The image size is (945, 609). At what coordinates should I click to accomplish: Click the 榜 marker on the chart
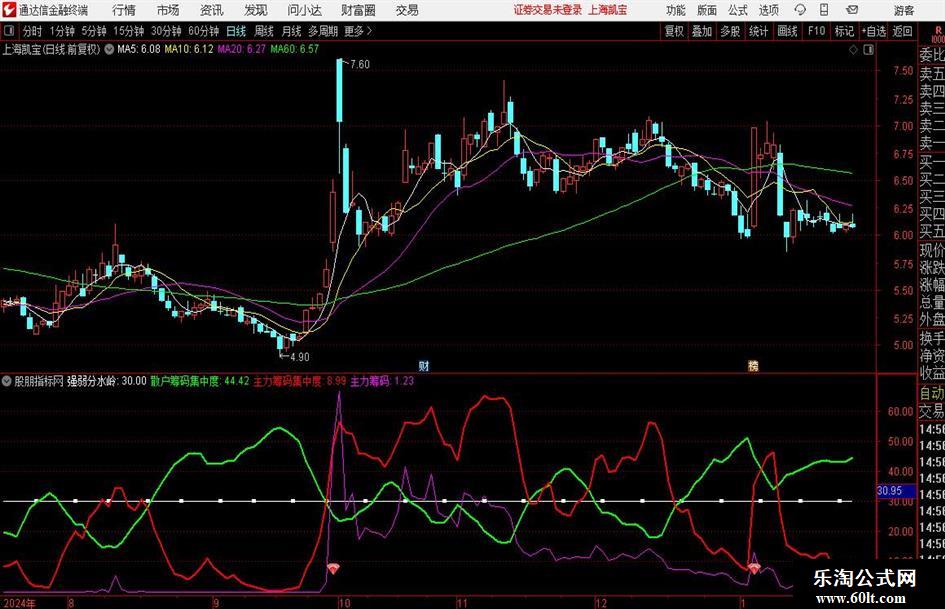pos(753,365)
